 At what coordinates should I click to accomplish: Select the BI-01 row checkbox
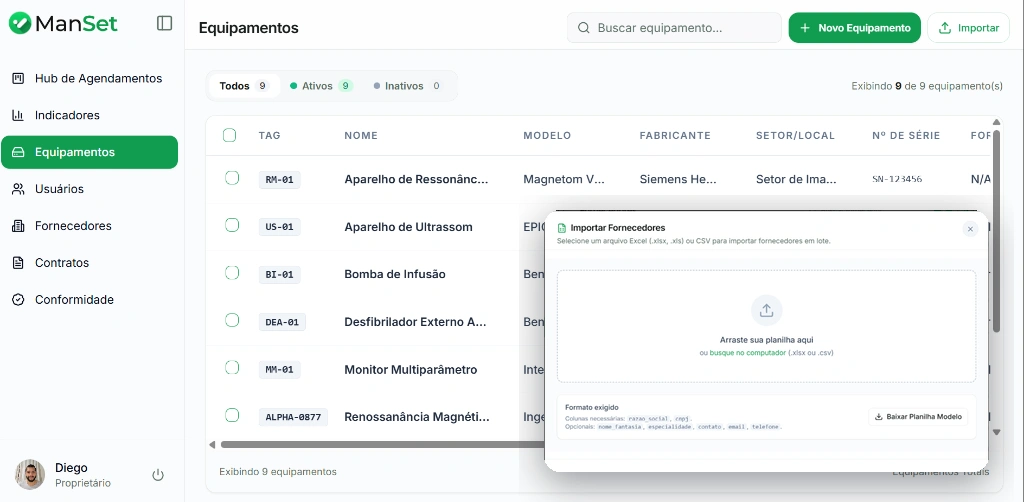click(232, 273)
